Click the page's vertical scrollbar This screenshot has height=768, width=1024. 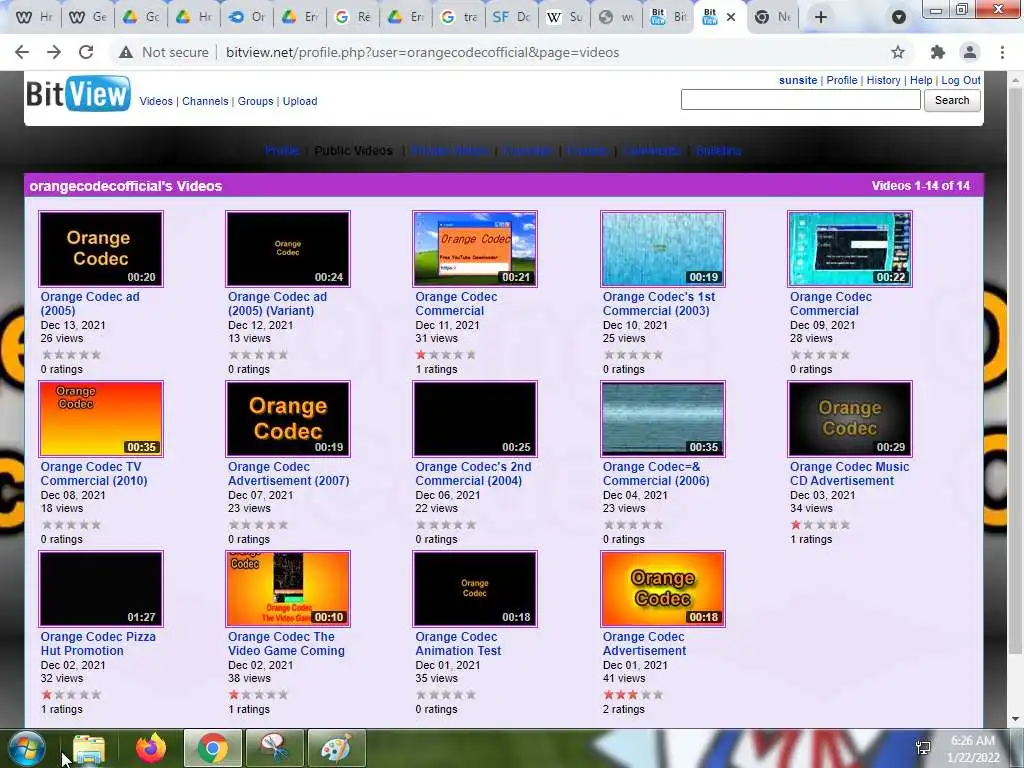coord(1015,369)
